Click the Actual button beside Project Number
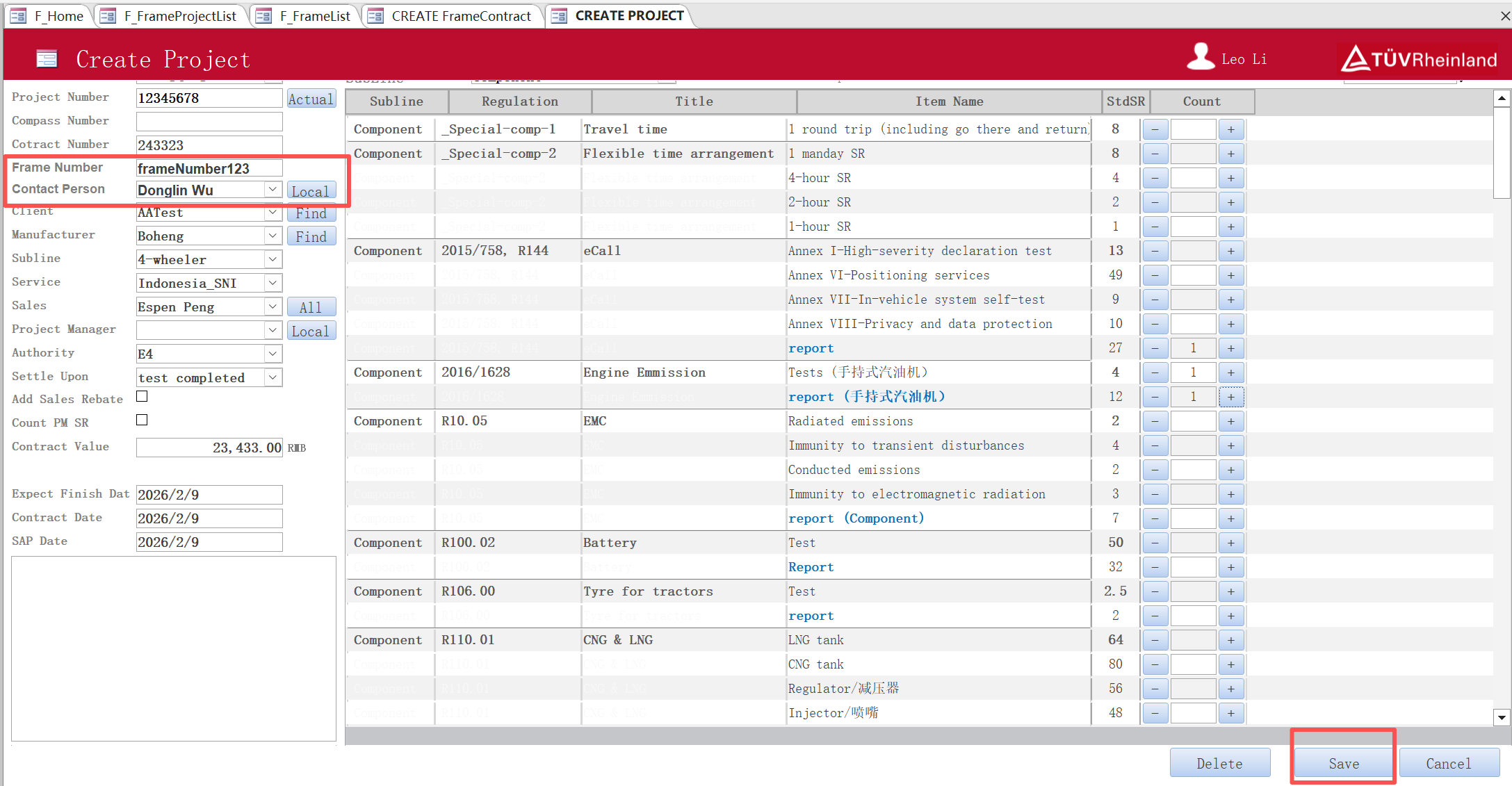The height and width of the screenshot is (786, 1512). point(311,99)
